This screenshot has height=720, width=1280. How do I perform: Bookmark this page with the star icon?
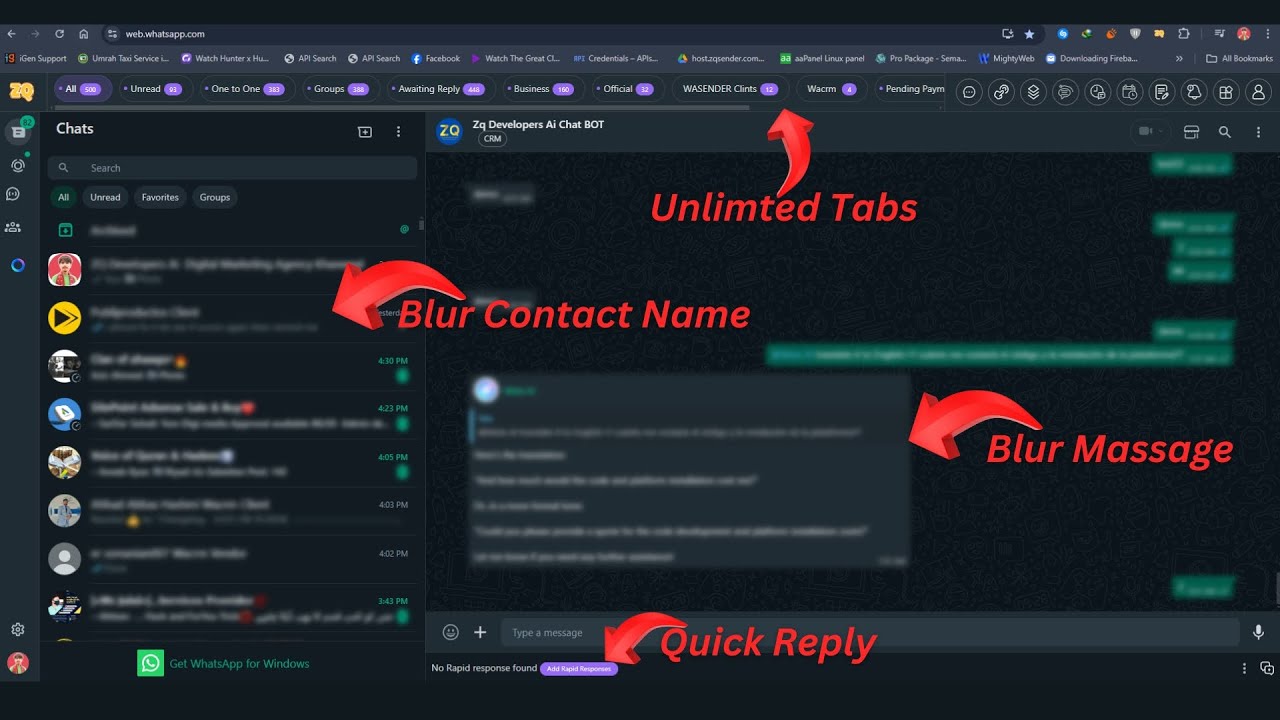pyautogui.click(x=1029, y=33)
